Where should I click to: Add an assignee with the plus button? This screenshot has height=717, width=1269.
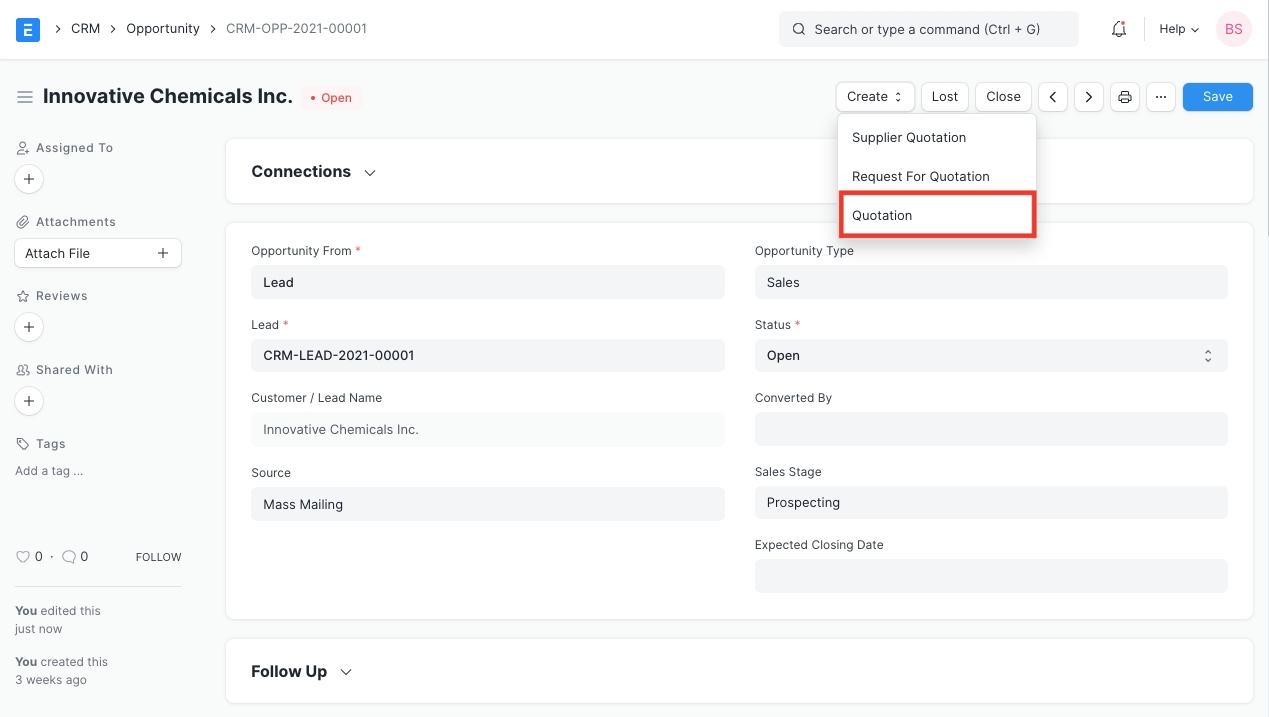tap(29, 180)
